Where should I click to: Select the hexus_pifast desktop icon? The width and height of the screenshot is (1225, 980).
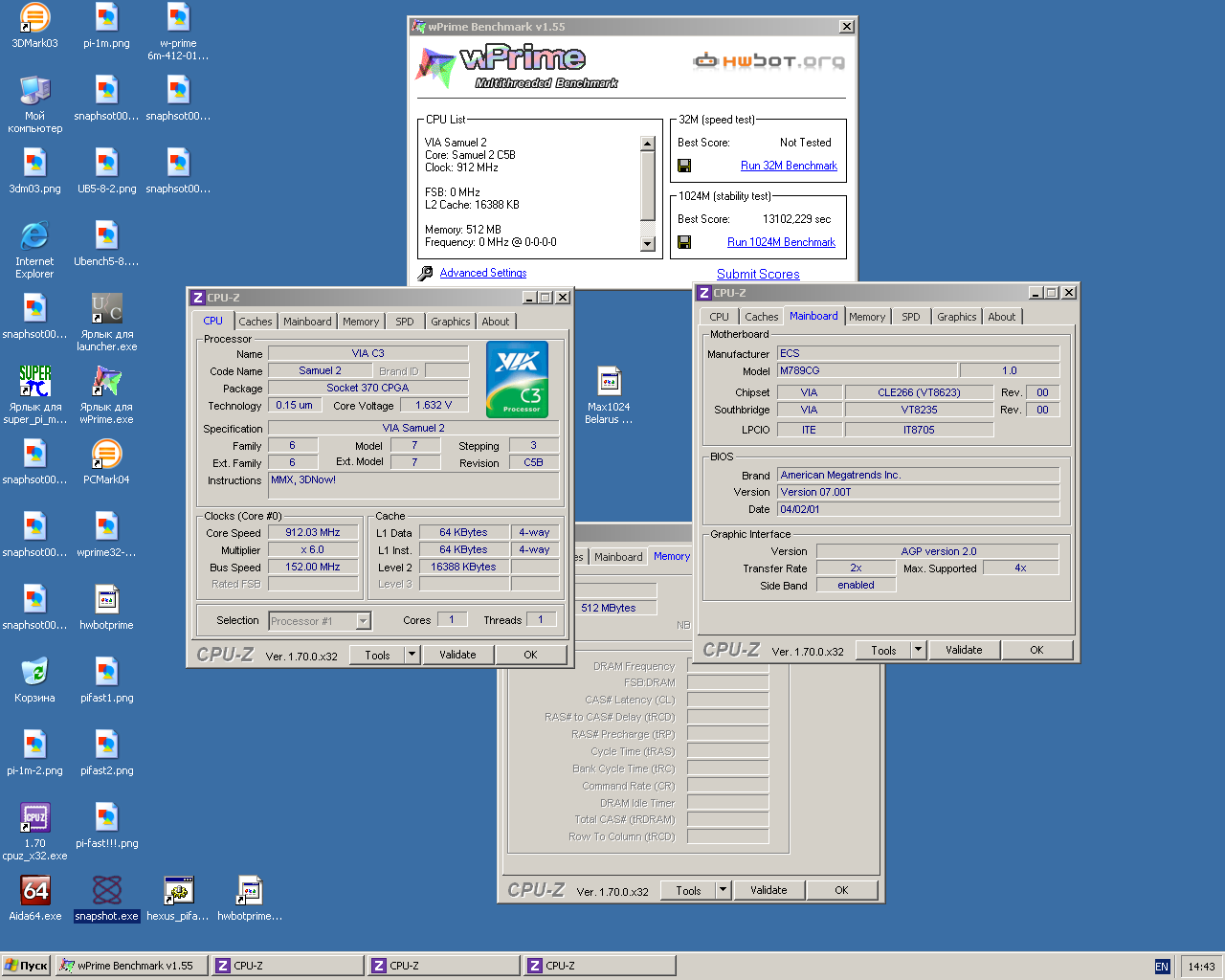[x=178, y=899]
